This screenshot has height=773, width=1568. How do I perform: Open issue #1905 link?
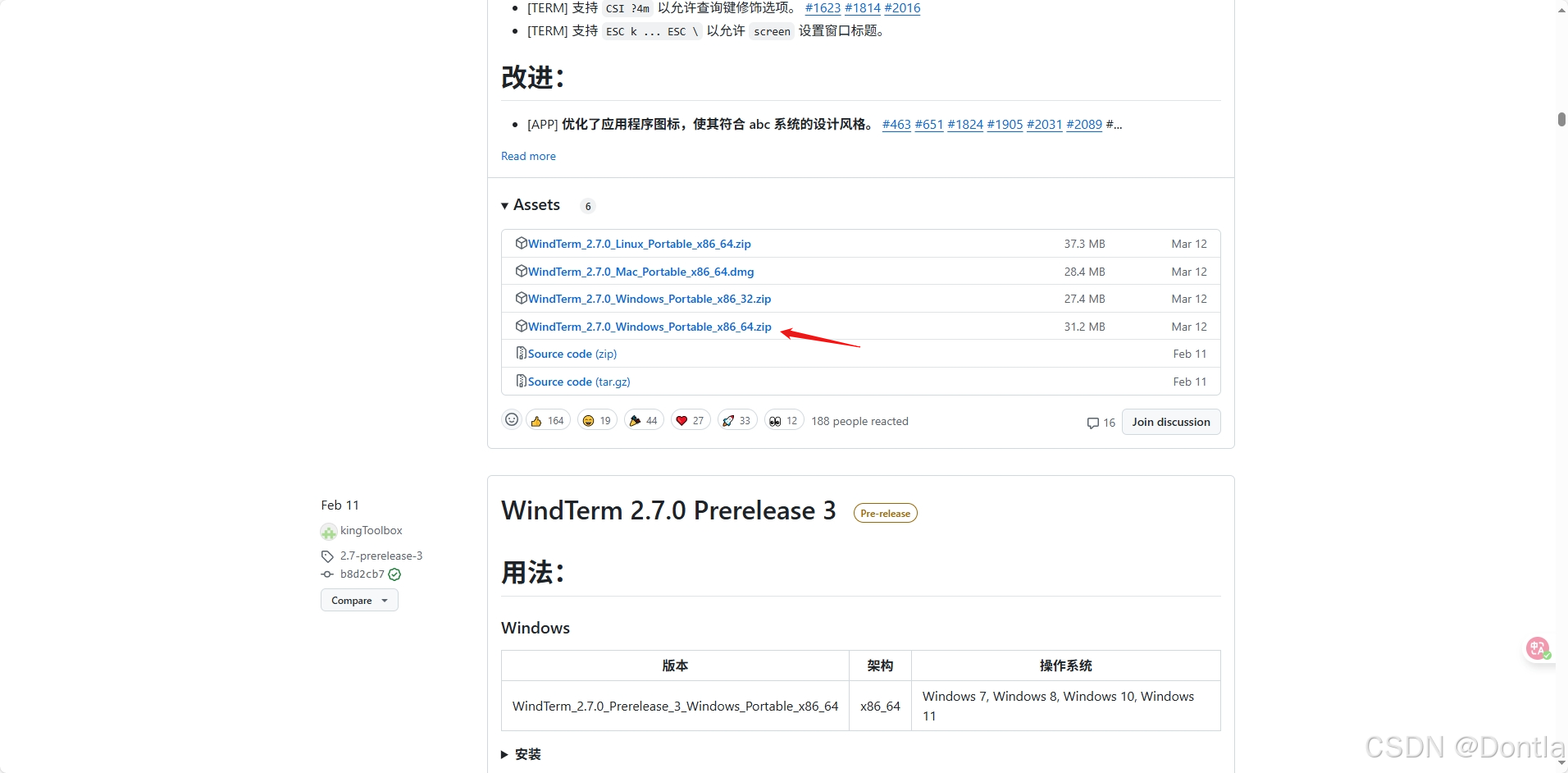[x=1005, y=125]
